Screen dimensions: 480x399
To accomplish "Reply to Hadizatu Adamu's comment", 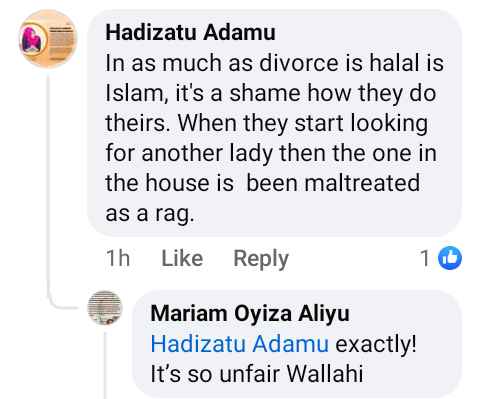I will tap(261, 259).
